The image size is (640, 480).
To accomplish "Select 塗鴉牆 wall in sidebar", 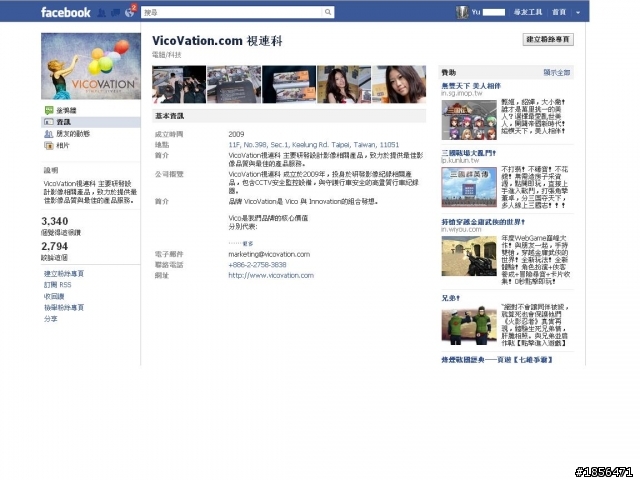I will click(66, 110).
